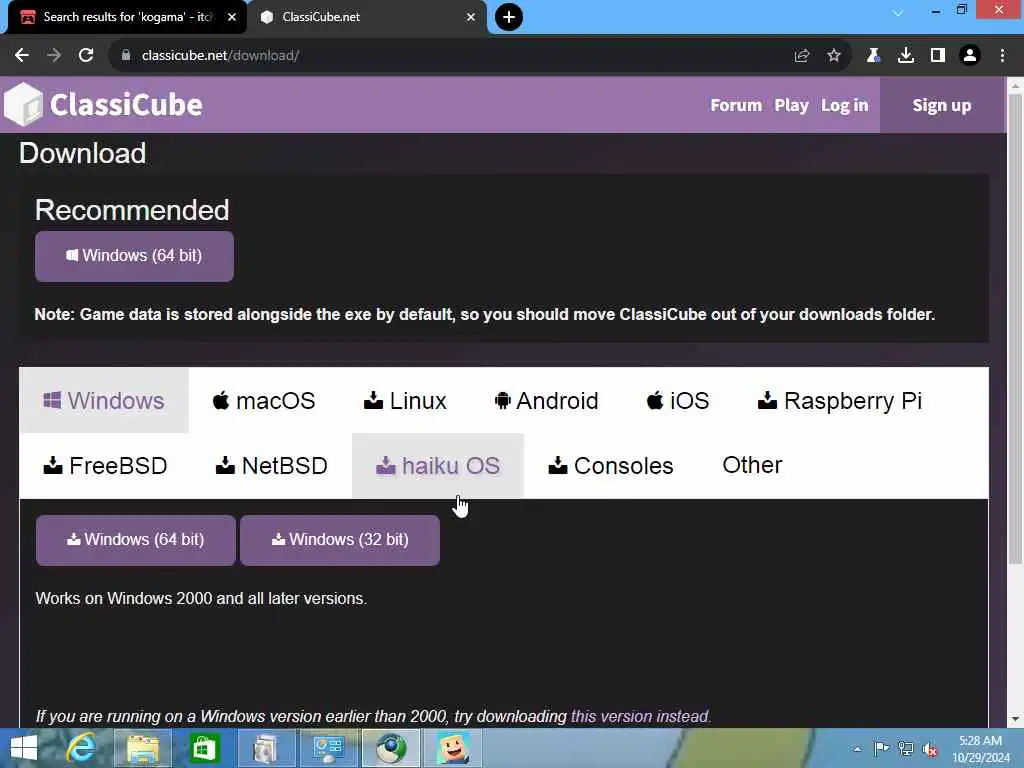The width and height of the screenshot is (1024, 768).
Task: Click the browser forward arrow
Action: point(54,56)
